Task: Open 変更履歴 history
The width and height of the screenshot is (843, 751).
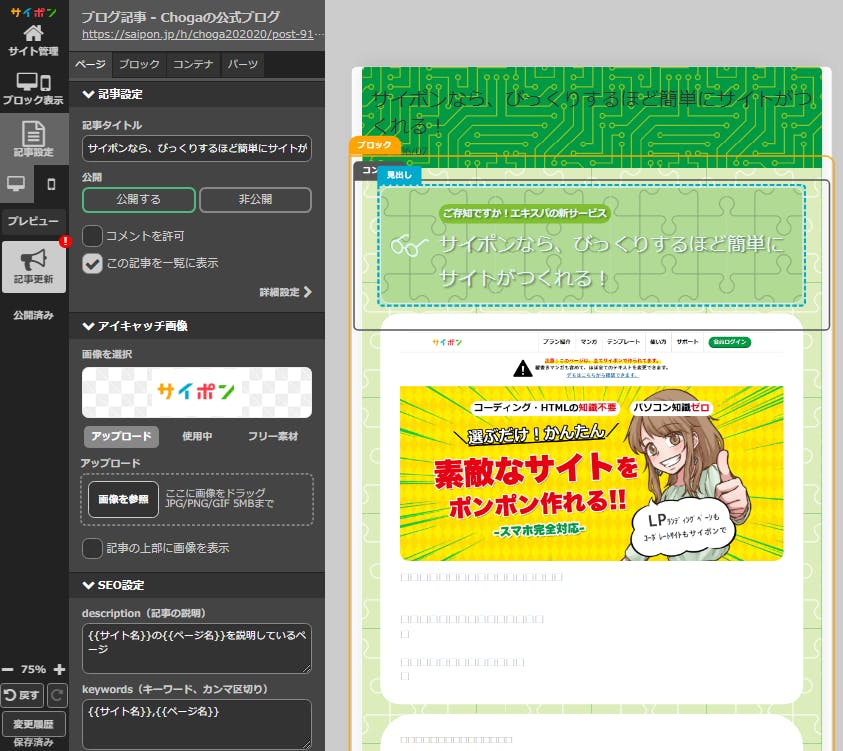Action: (33, 724)
